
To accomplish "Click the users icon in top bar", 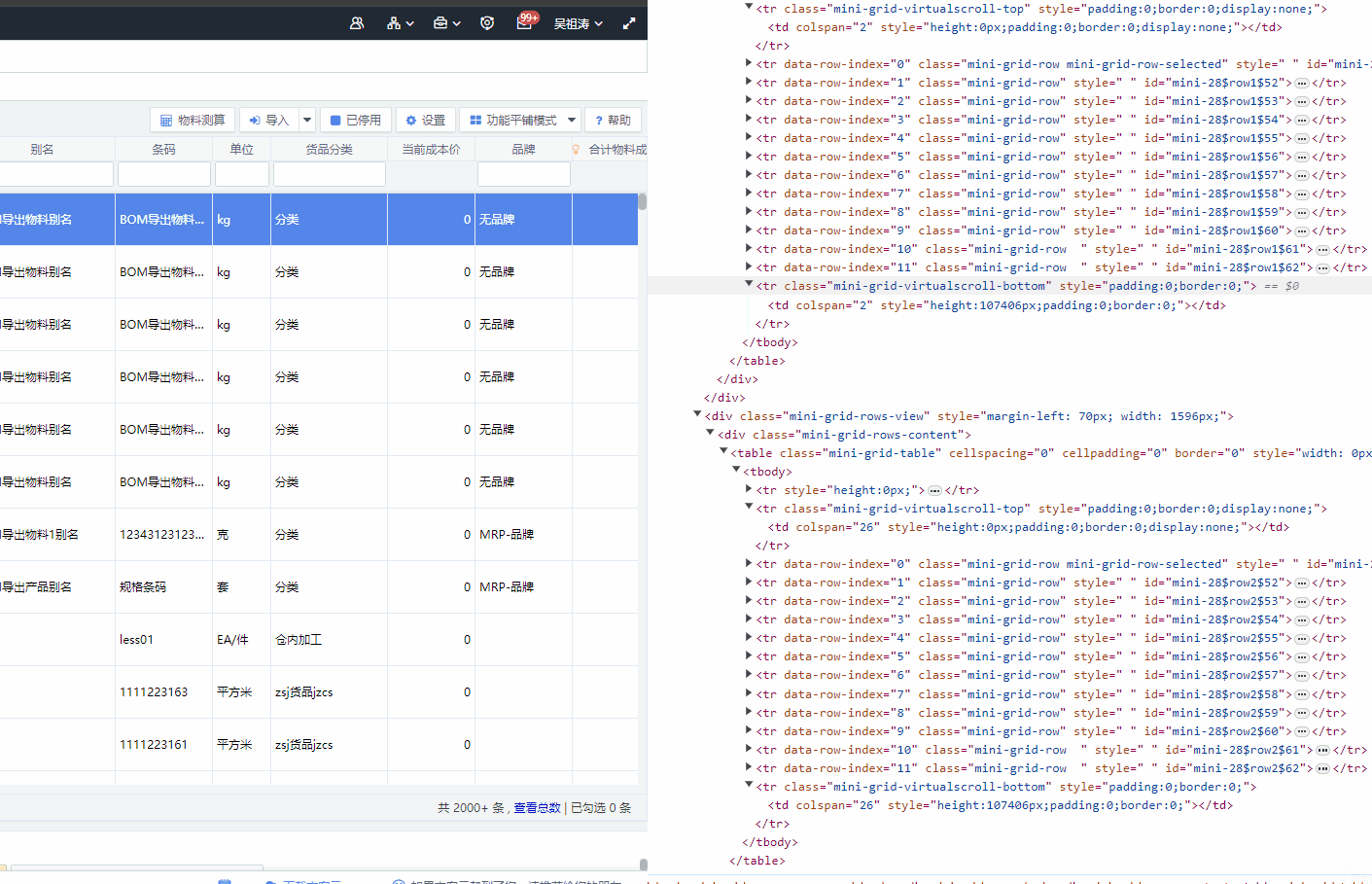I will [x=357, y=23].
